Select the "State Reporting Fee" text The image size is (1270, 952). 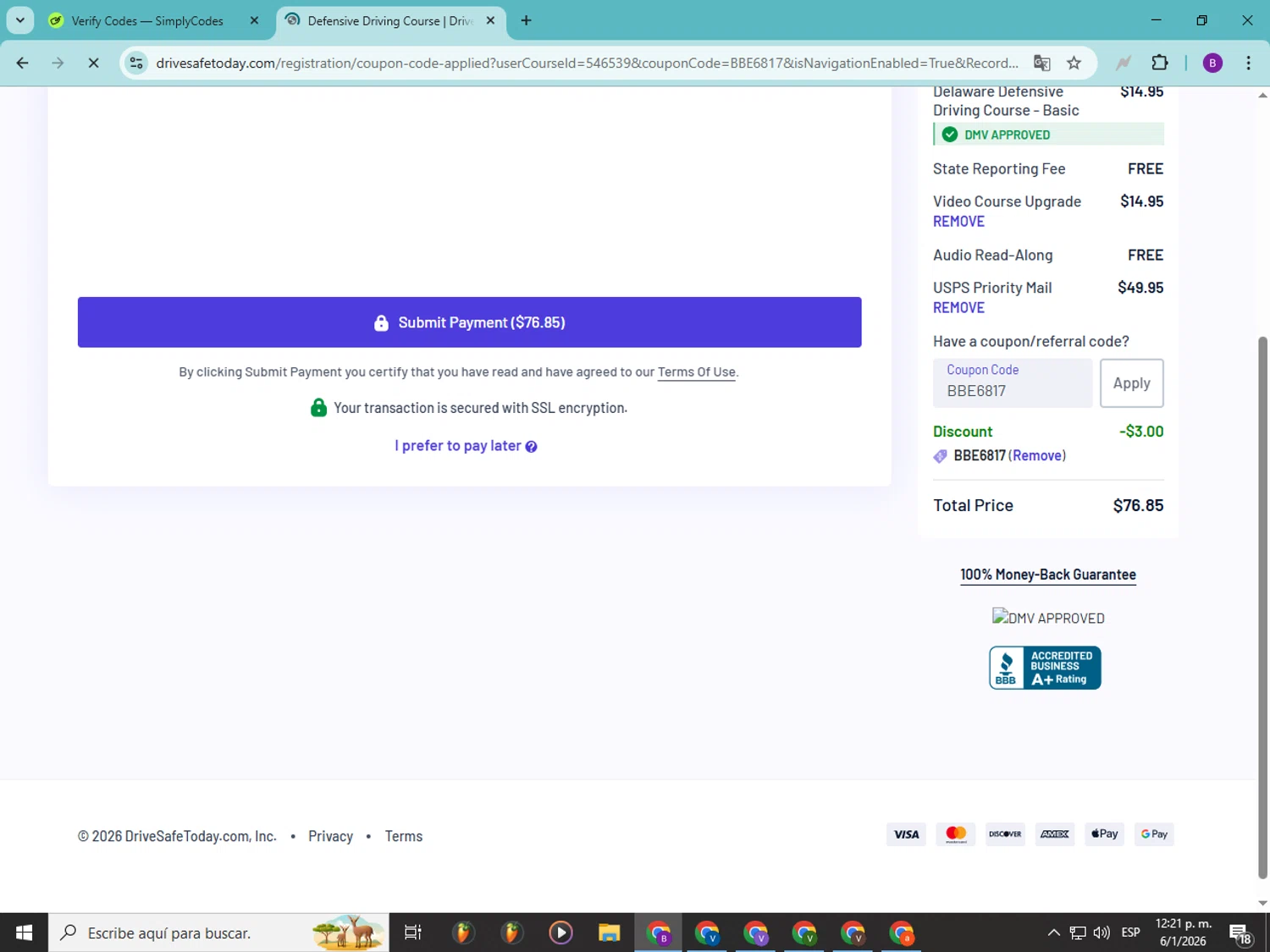tap(999, 169)
